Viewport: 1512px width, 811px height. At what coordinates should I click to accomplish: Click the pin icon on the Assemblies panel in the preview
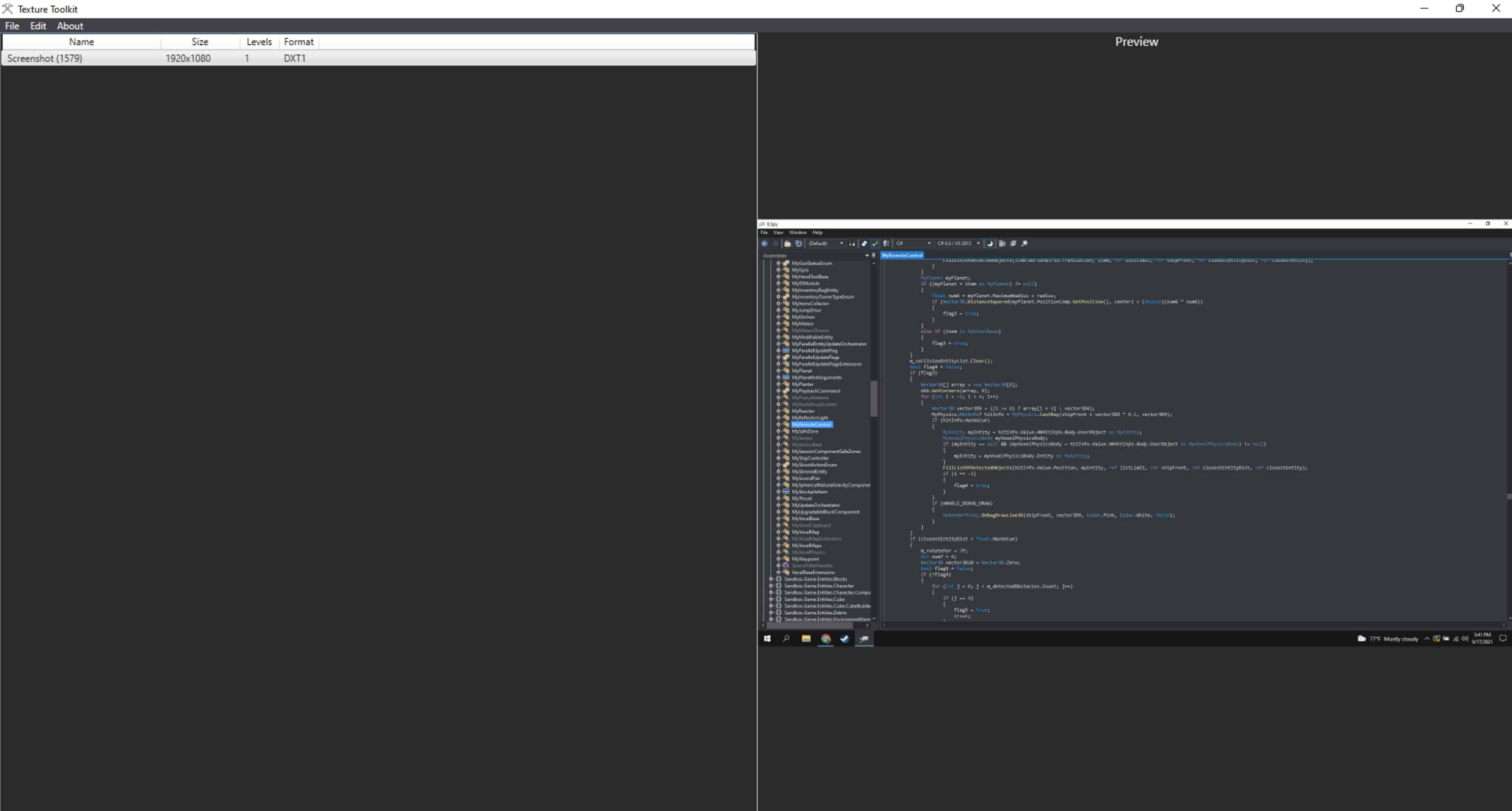tap(873, 256)
